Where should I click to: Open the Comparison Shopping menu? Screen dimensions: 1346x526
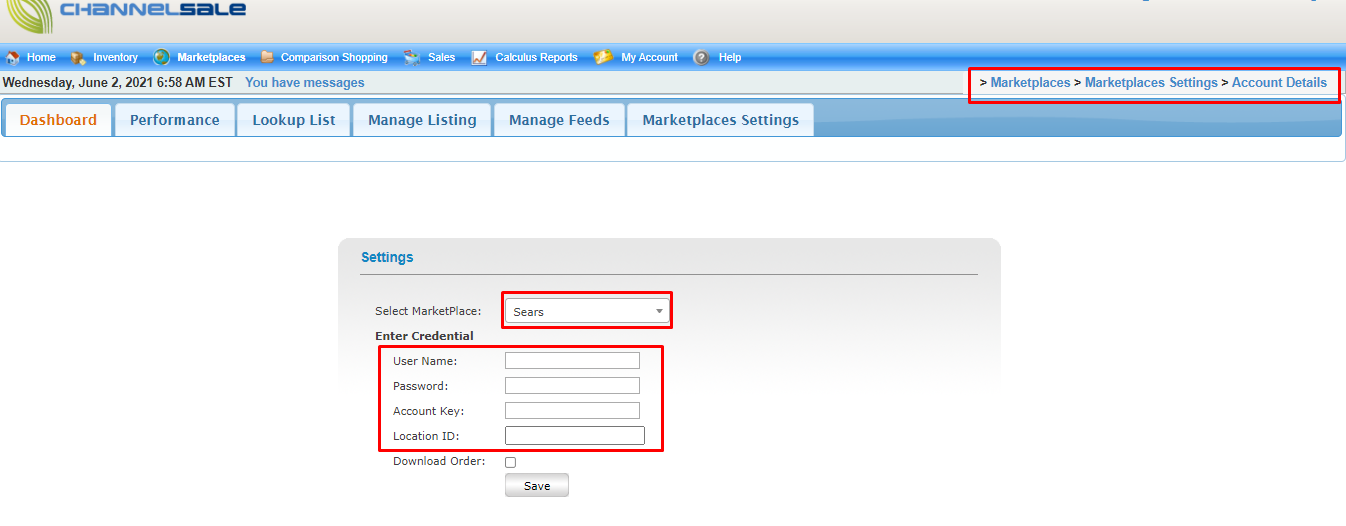334,58
